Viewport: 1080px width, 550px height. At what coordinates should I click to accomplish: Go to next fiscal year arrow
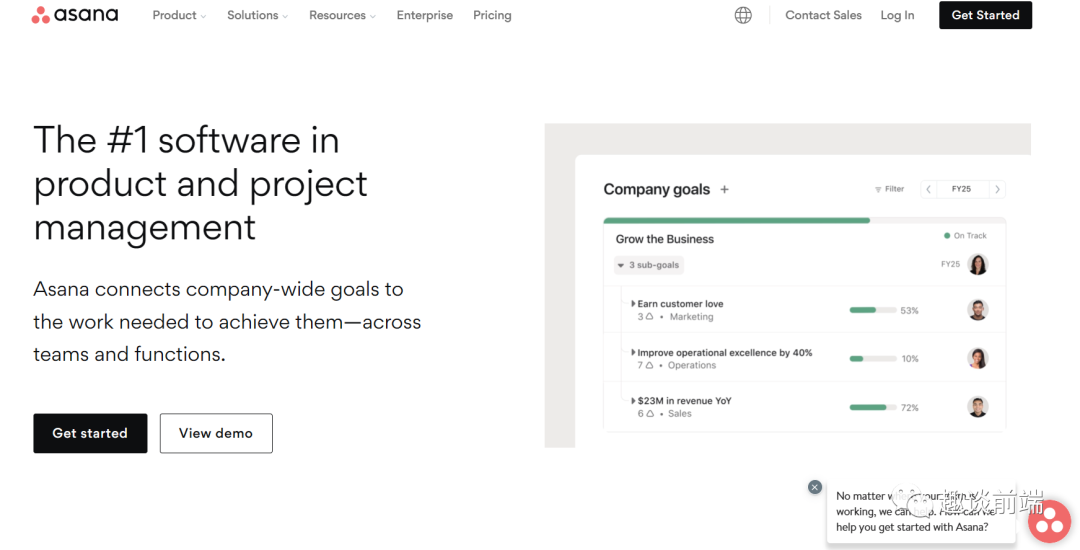point(997,189)
